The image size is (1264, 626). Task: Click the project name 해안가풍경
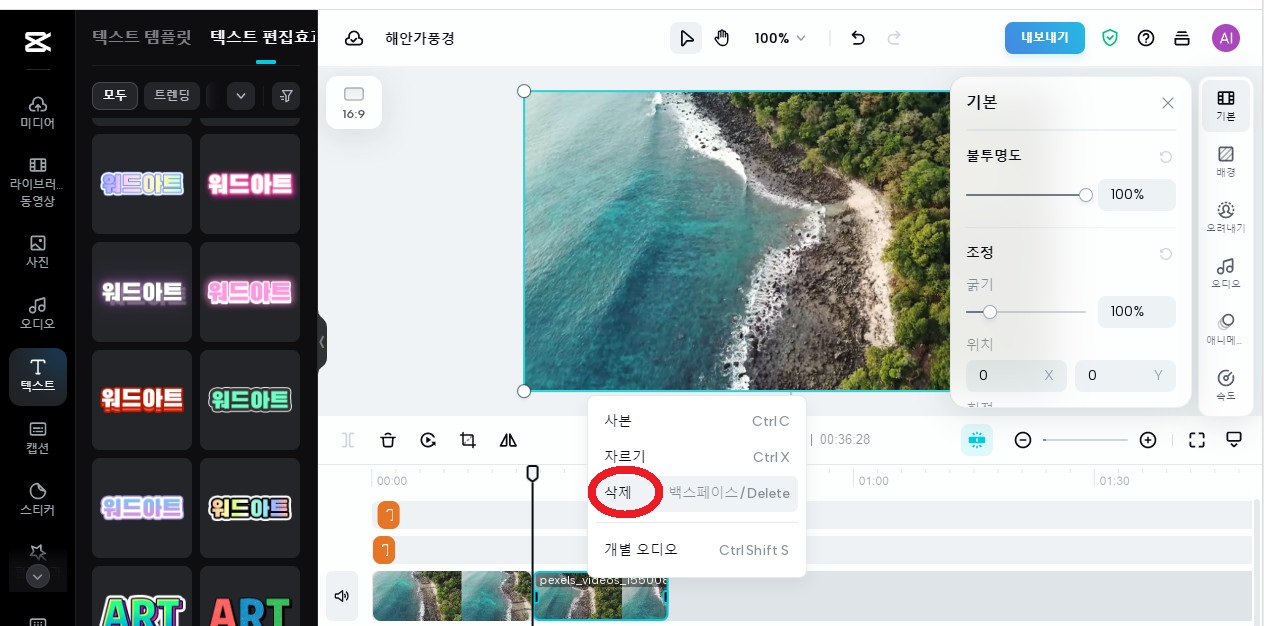click(x=420, y=38)
